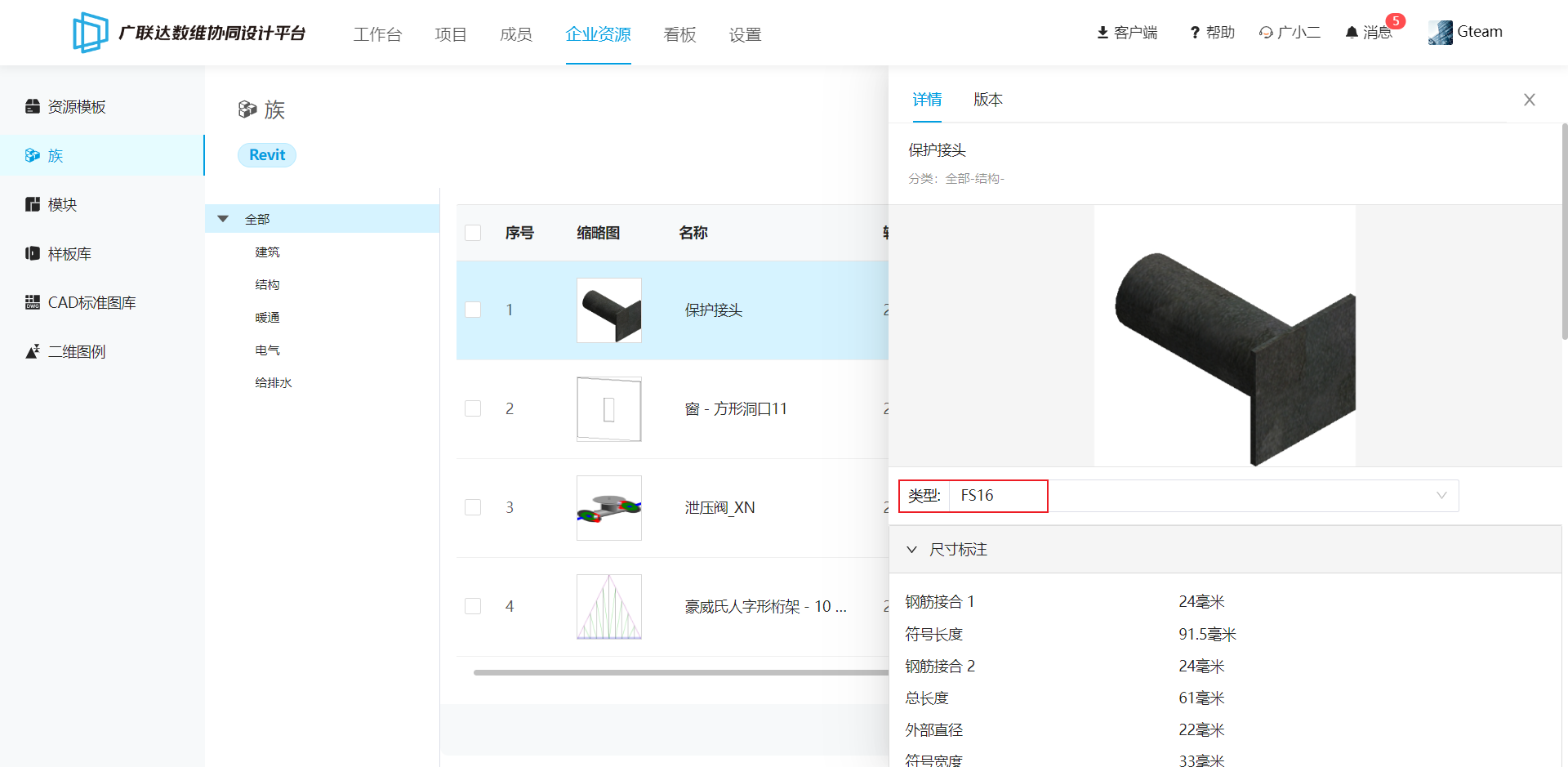
Task: Switch to the 版本 tab
Action: (x=988, y=100)
